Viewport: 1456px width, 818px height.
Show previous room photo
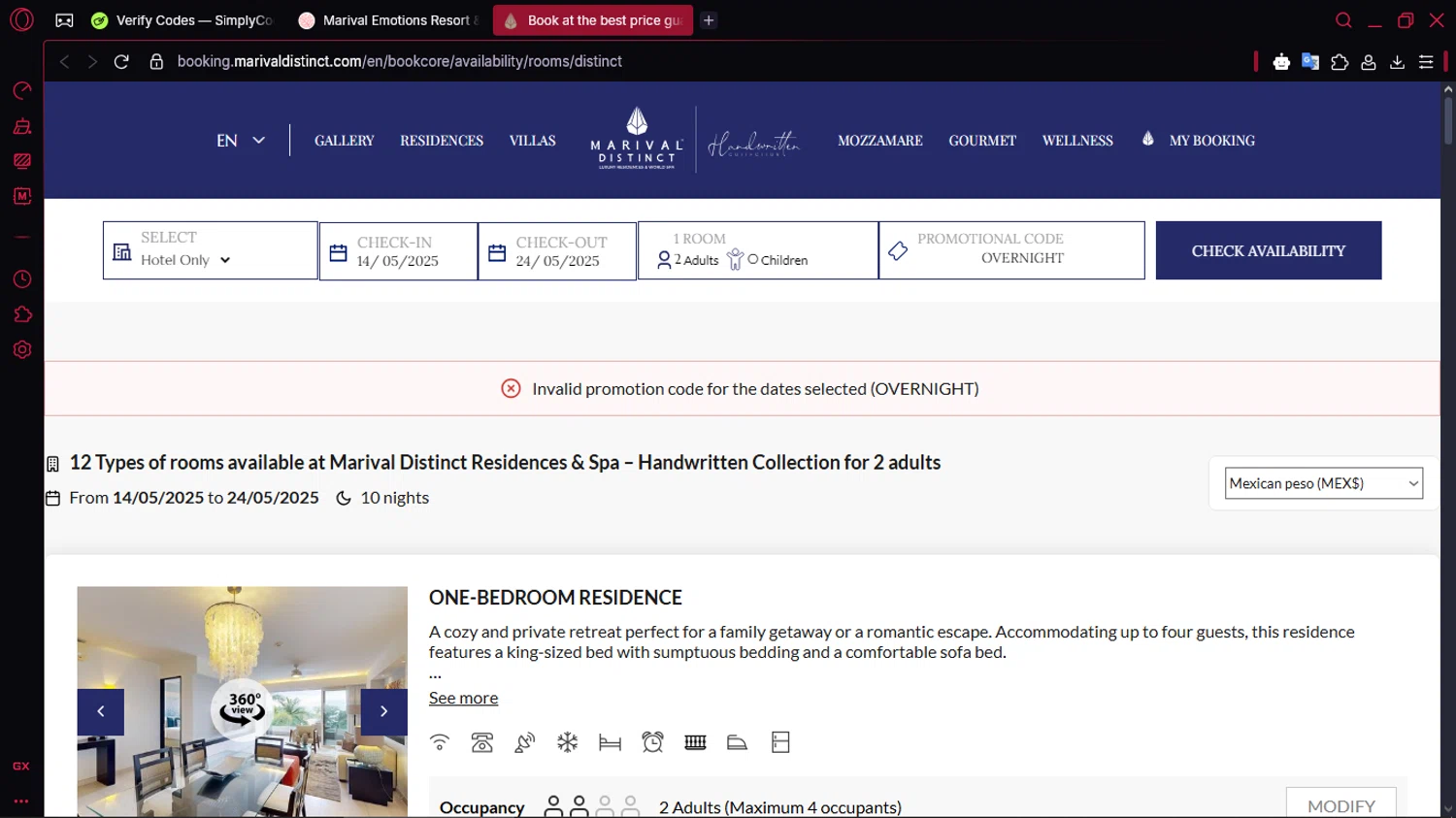[101, 711]
